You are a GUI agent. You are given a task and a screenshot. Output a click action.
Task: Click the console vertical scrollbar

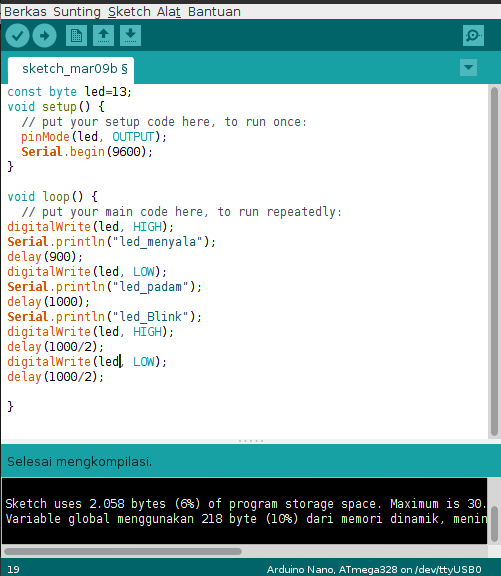point(494,524)
